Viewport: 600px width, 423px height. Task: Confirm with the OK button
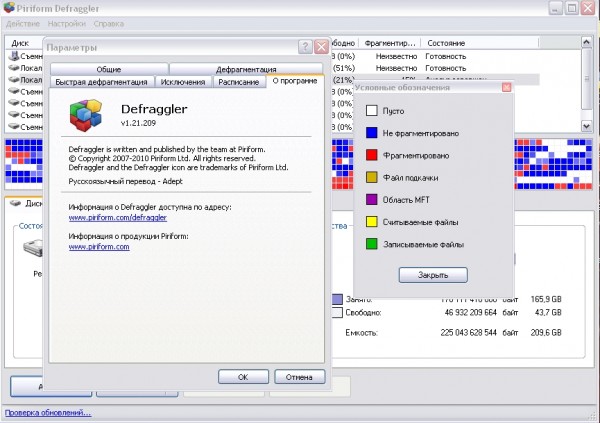[x=243, y=377]
